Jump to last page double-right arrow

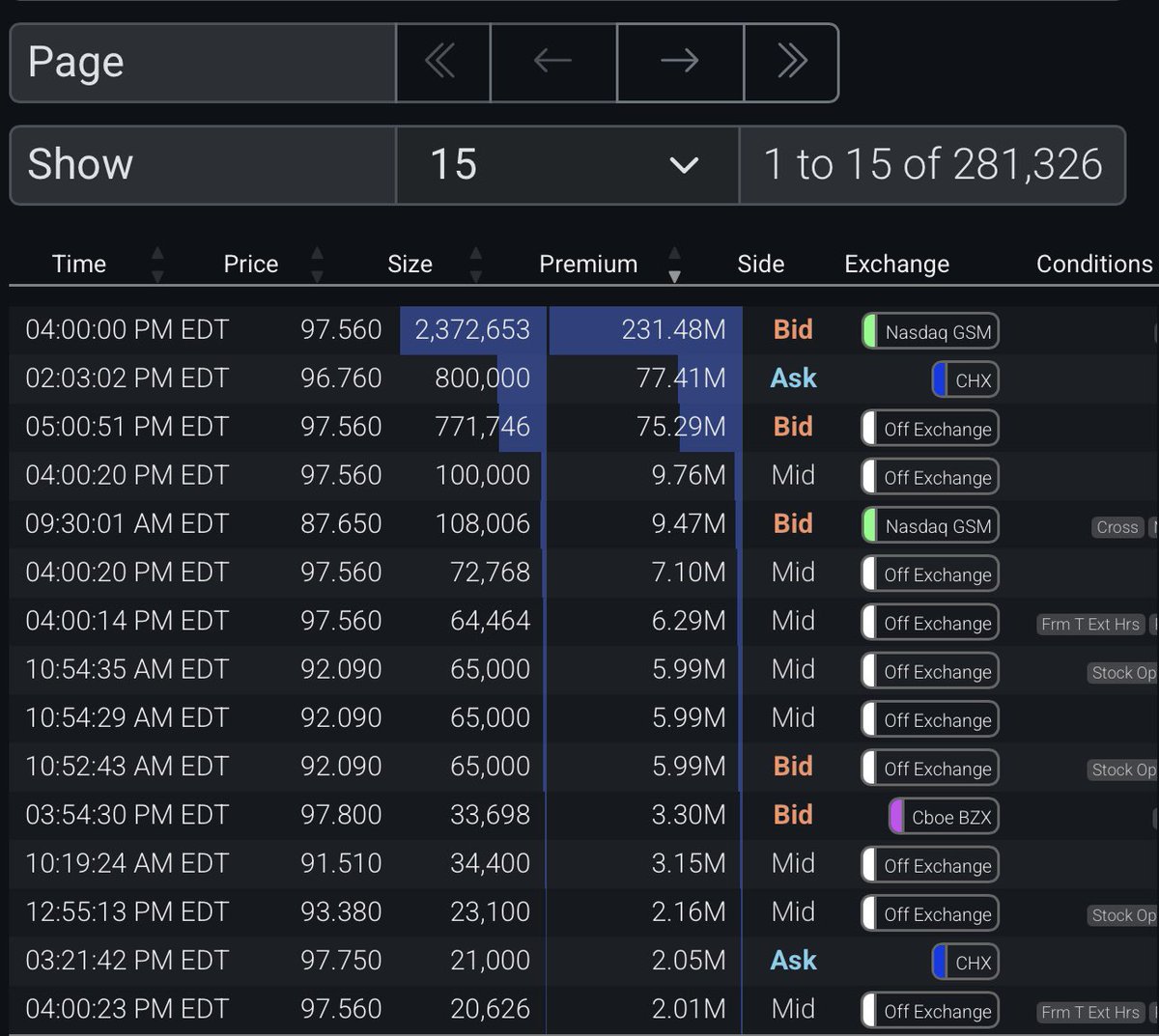coord(791,62)
